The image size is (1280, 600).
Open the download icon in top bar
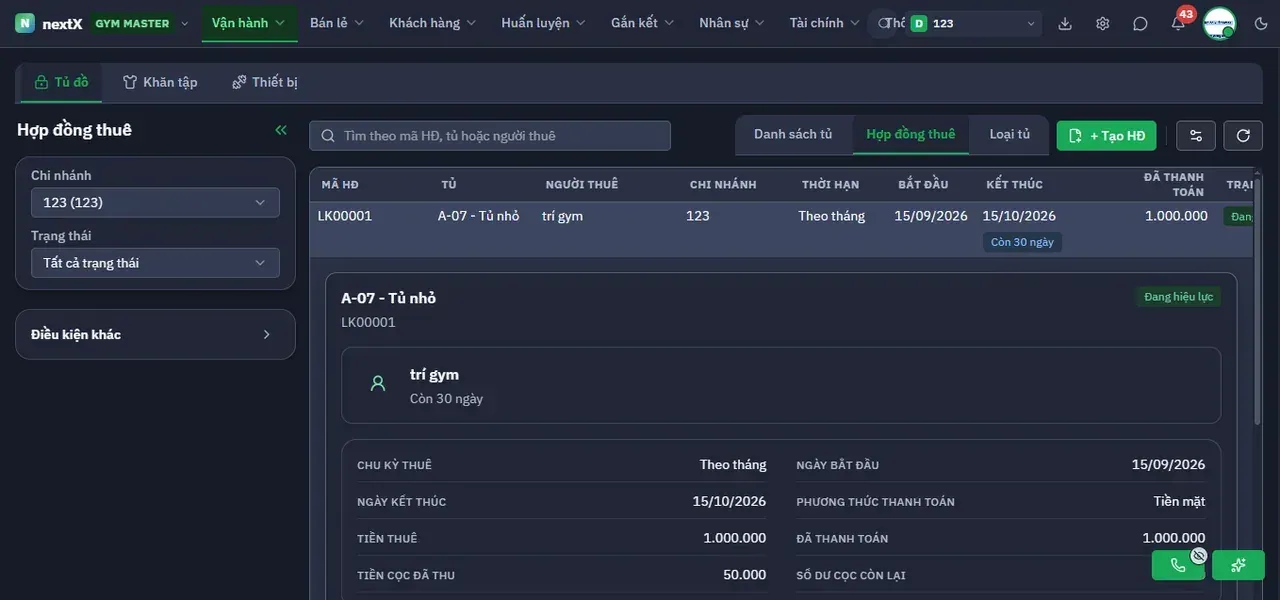1065,23
